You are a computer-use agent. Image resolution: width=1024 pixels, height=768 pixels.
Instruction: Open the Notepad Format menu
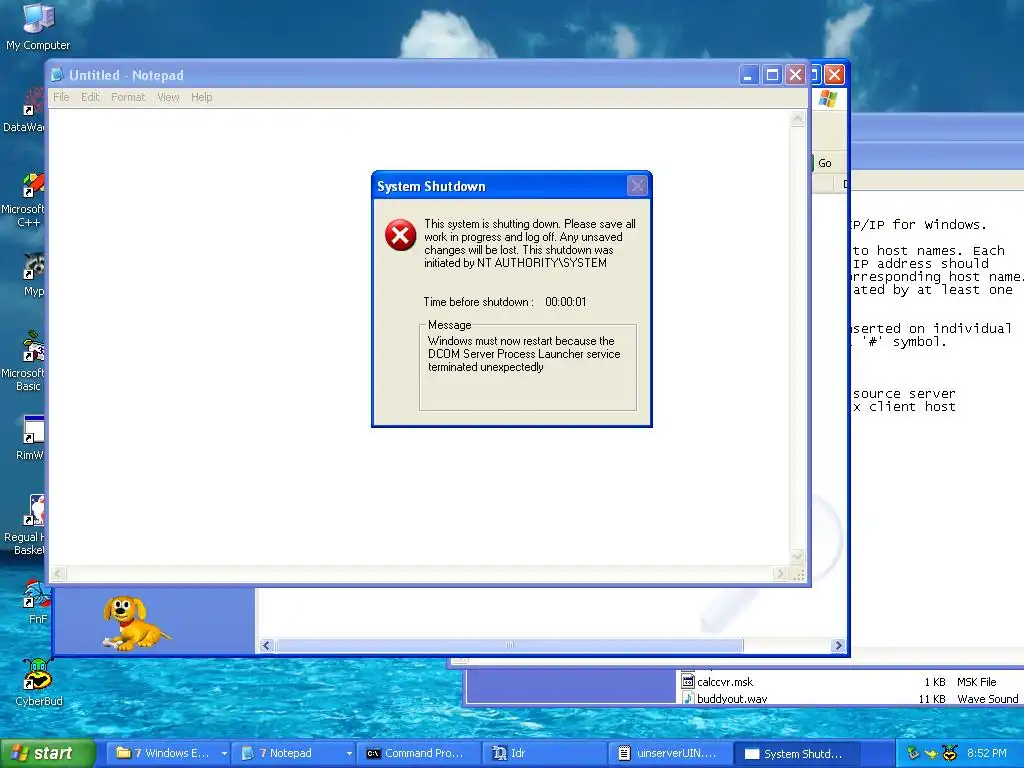tap(128, 97)
